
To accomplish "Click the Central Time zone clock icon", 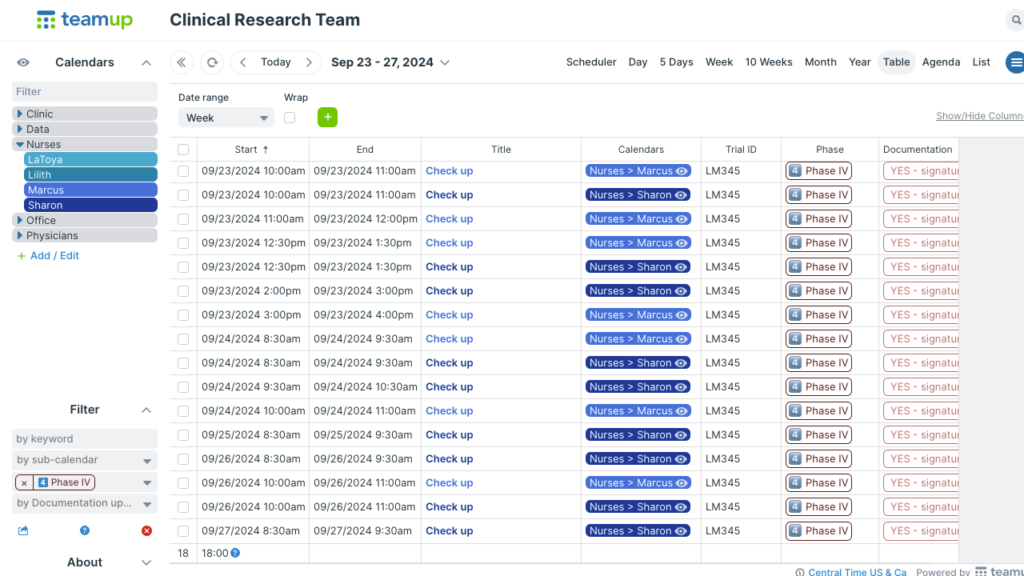I will [800, 572].
